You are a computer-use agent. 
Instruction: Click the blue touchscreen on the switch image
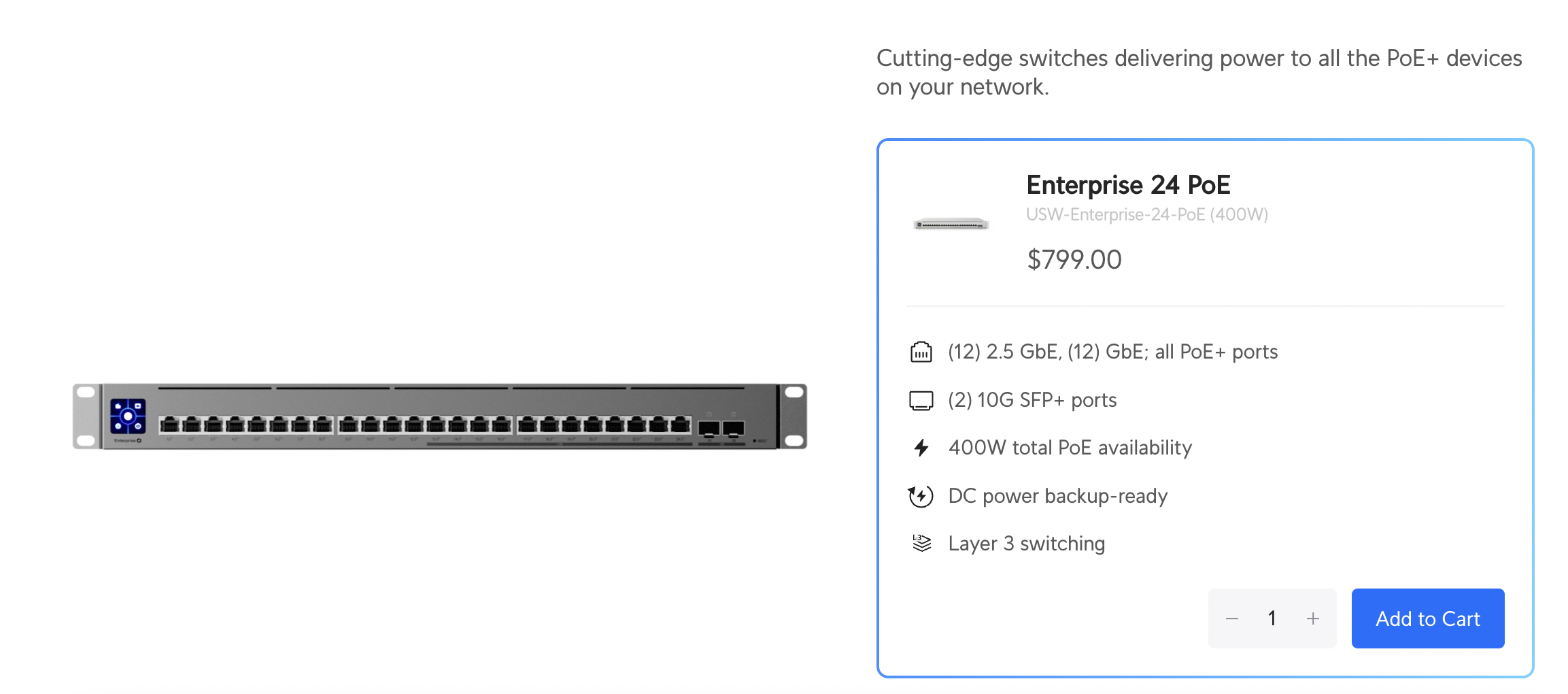(128, 416)
